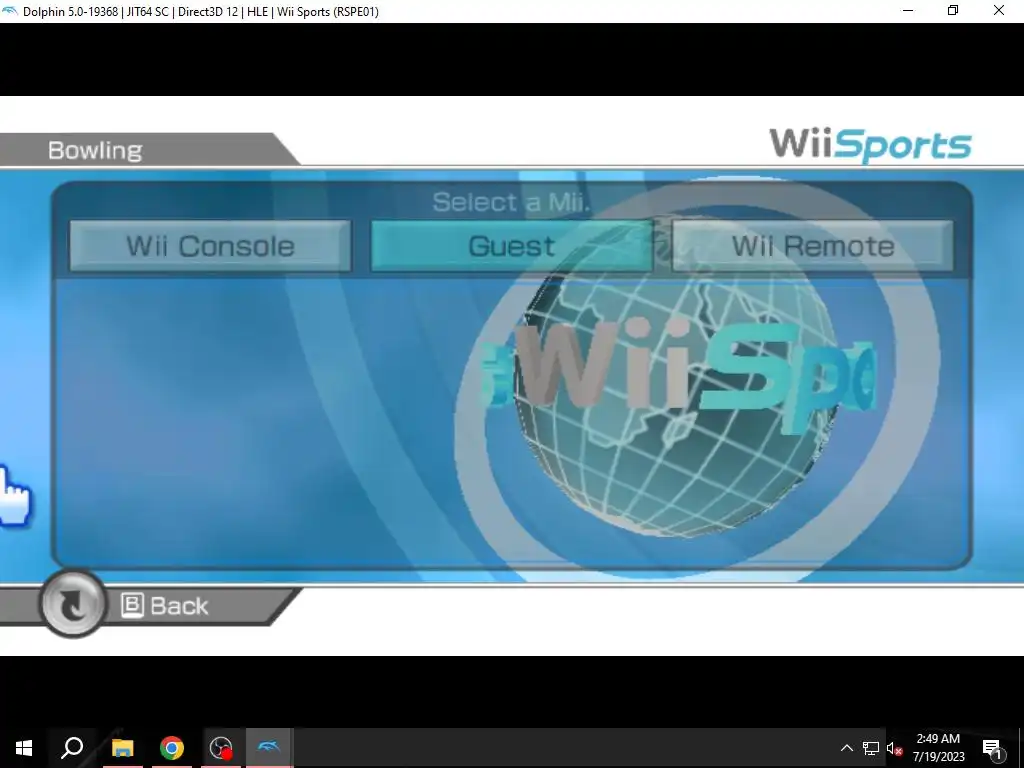The image size is (1024, 768).
Task: Minimize the Dolphin window
Action: 908,11
